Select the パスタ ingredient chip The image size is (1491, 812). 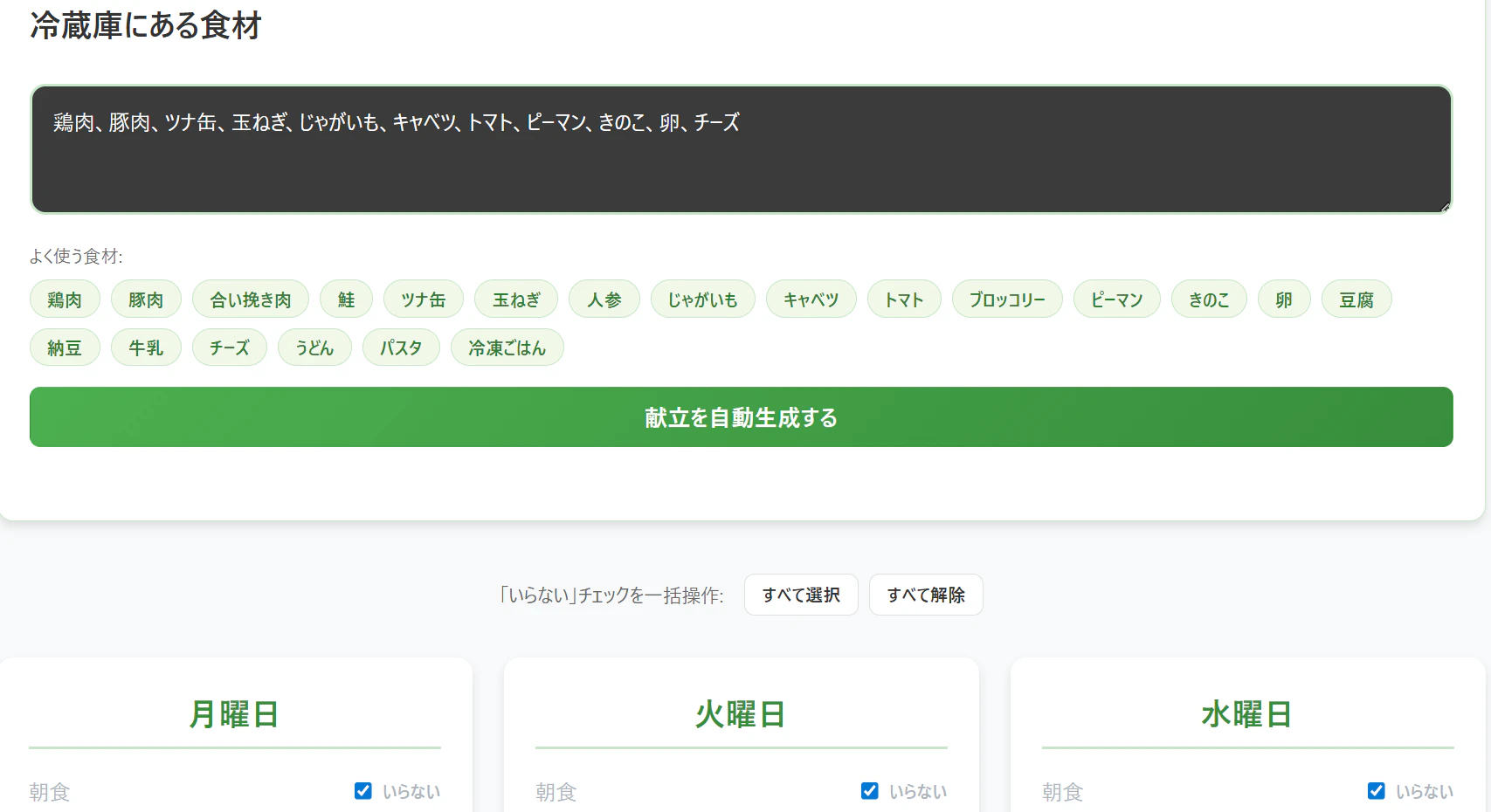click(x=401, y=347)
